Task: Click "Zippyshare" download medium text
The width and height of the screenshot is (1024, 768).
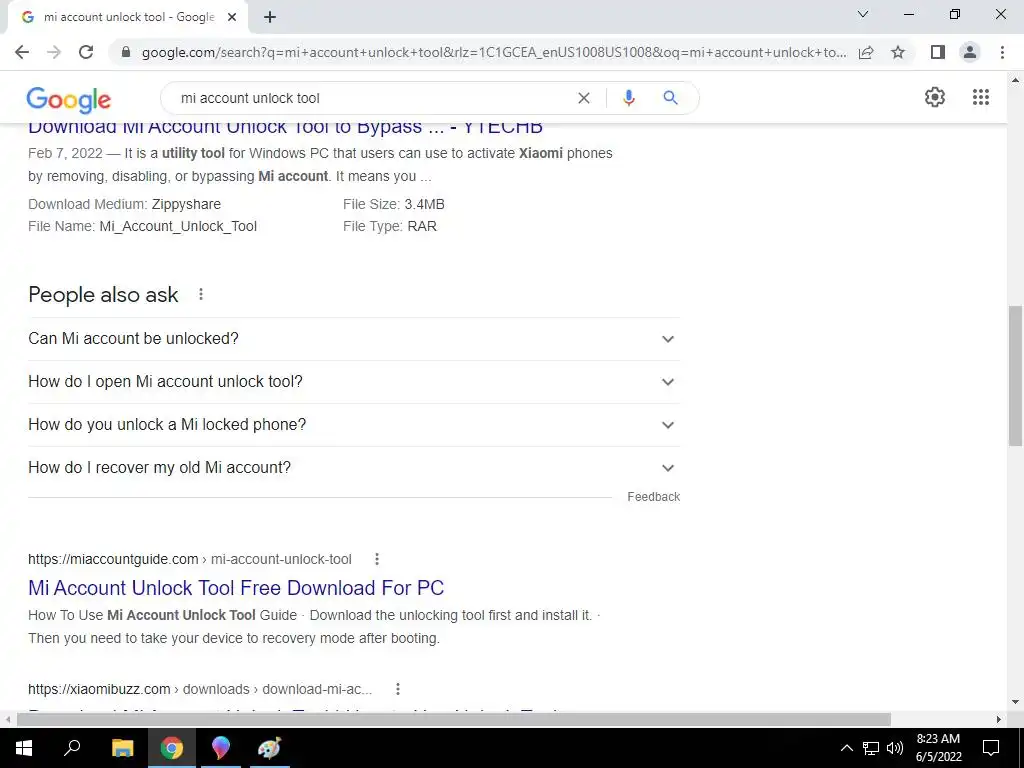Action: (186, 204)
